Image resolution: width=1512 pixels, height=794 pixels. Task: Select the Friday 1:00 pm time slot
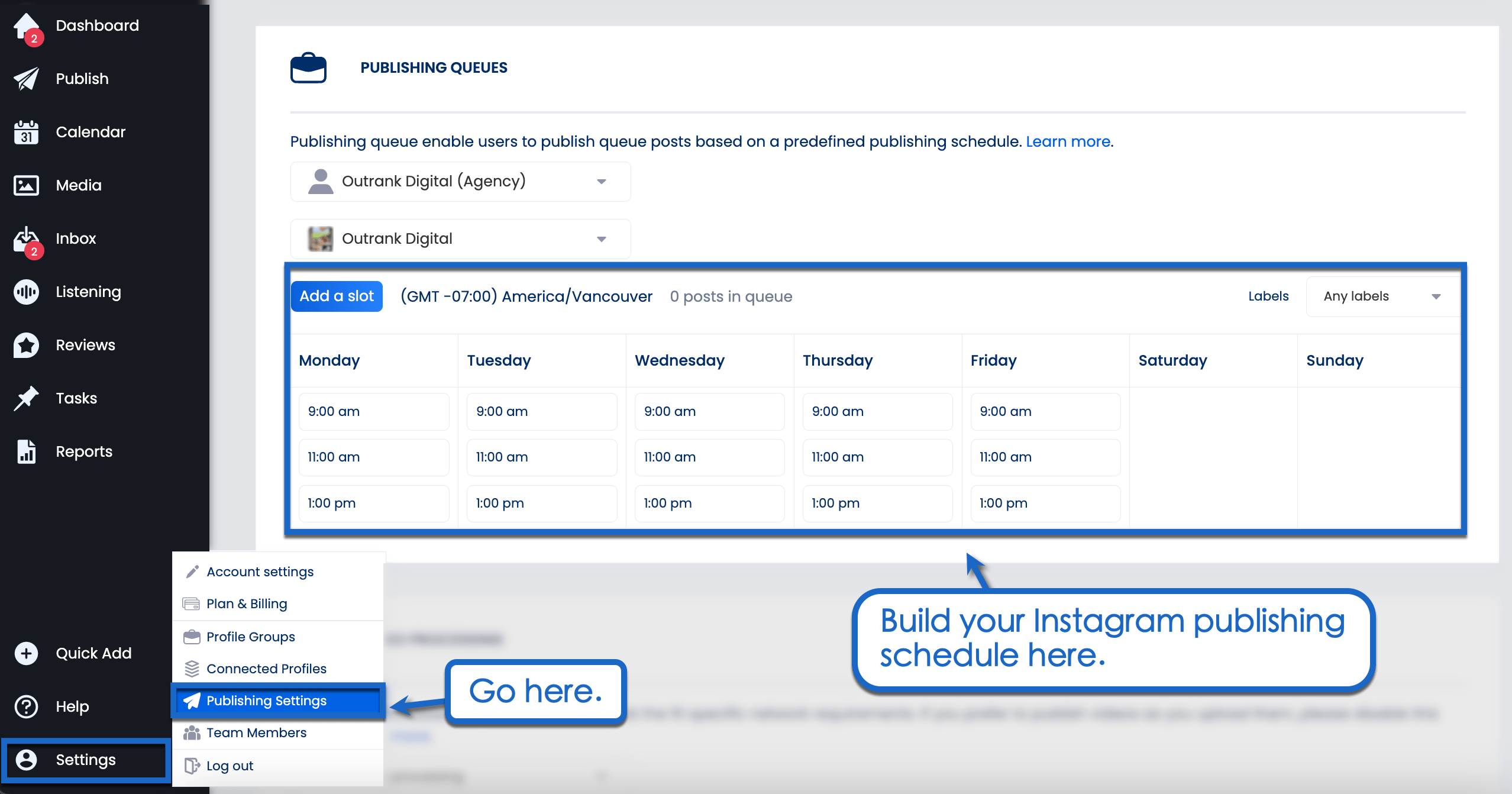coord(1045,503)
